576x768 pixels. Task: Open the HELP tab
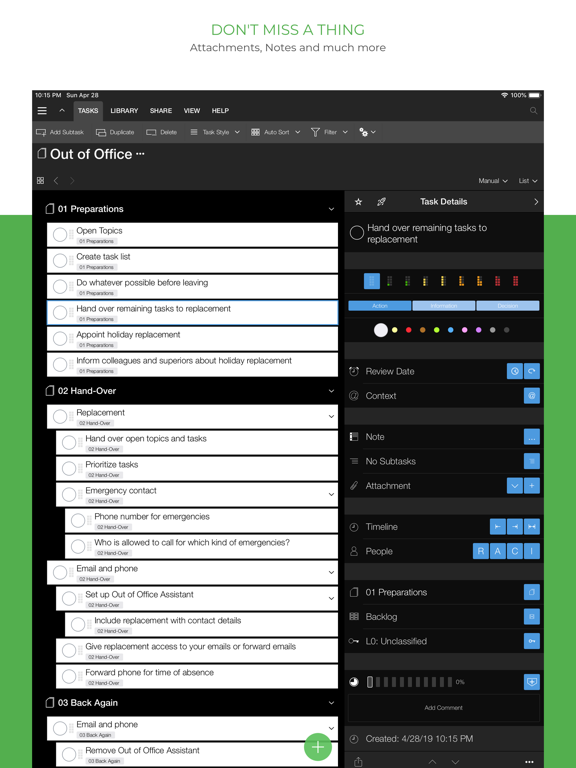click(x=220, y=111)
